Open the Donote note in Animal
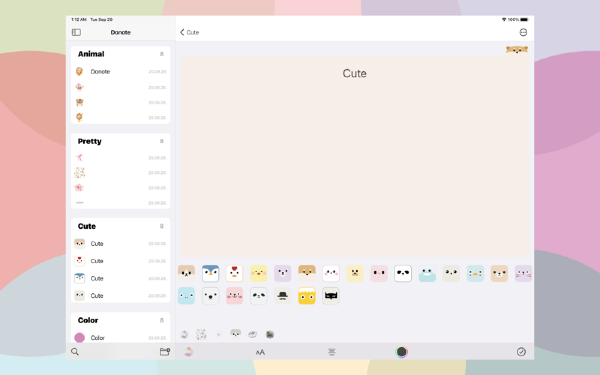 pos(121,72)
